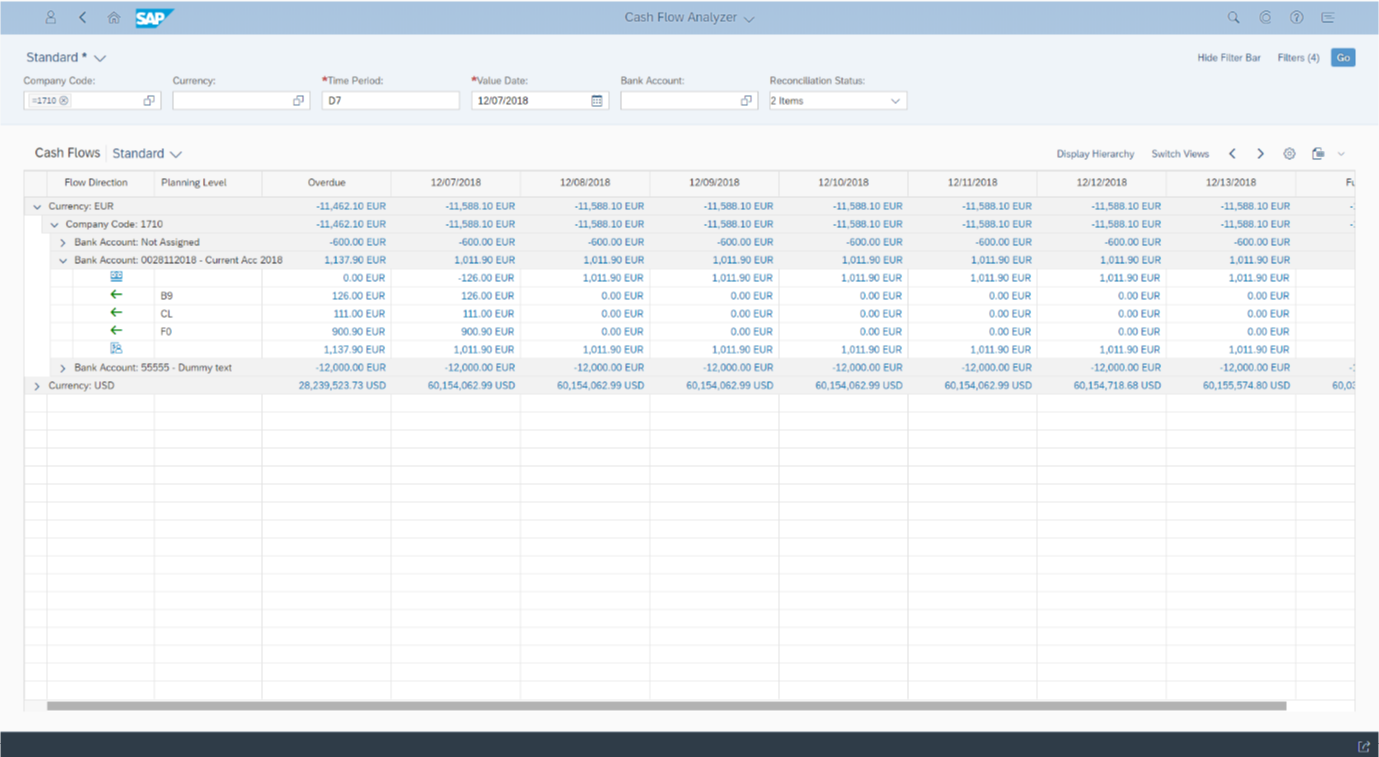Click the inflow arrow for F0

(x=116, y=331)
